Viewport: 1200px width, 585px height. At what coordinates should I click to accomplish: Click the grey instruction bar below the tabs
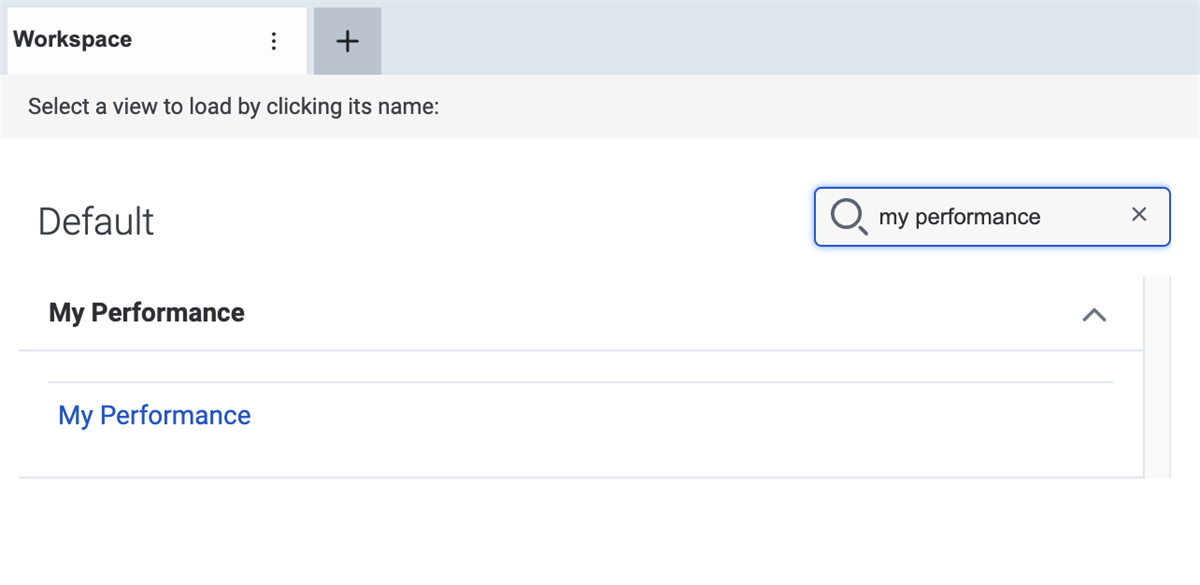coord(800,106)
